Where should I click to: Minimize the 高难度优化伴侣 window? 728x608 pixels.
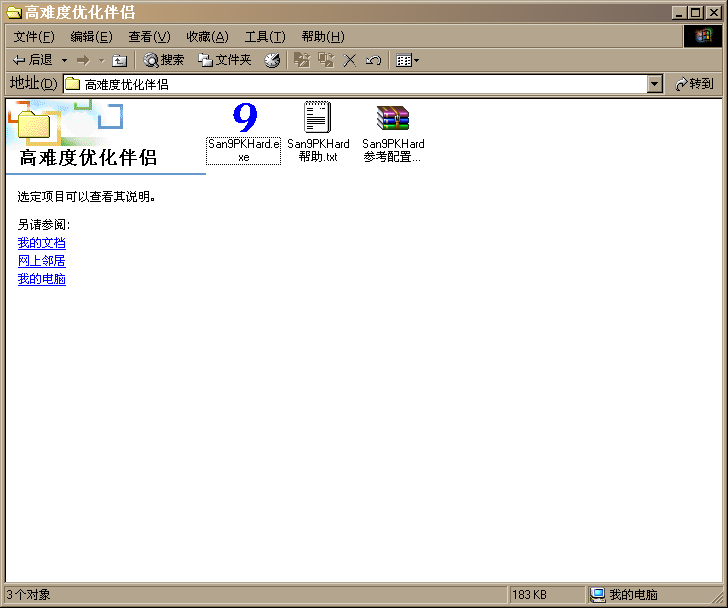(679, 13)
